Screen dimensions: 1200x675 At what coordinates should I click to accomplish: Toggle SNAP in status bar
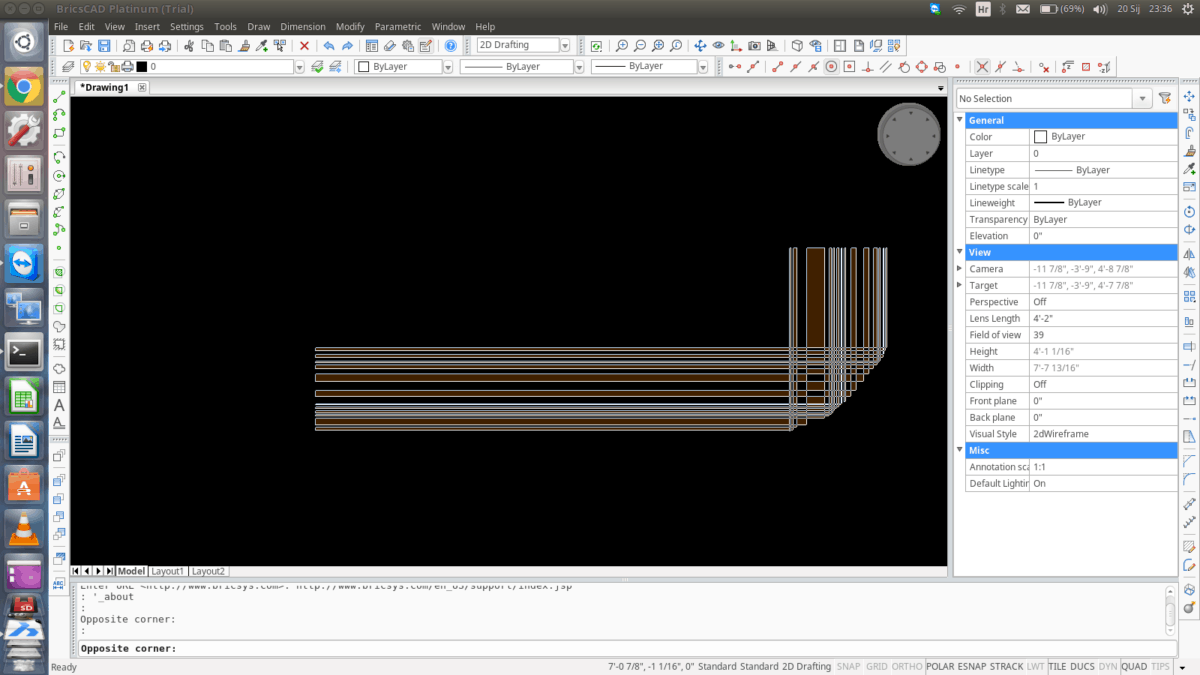(848, 666)
